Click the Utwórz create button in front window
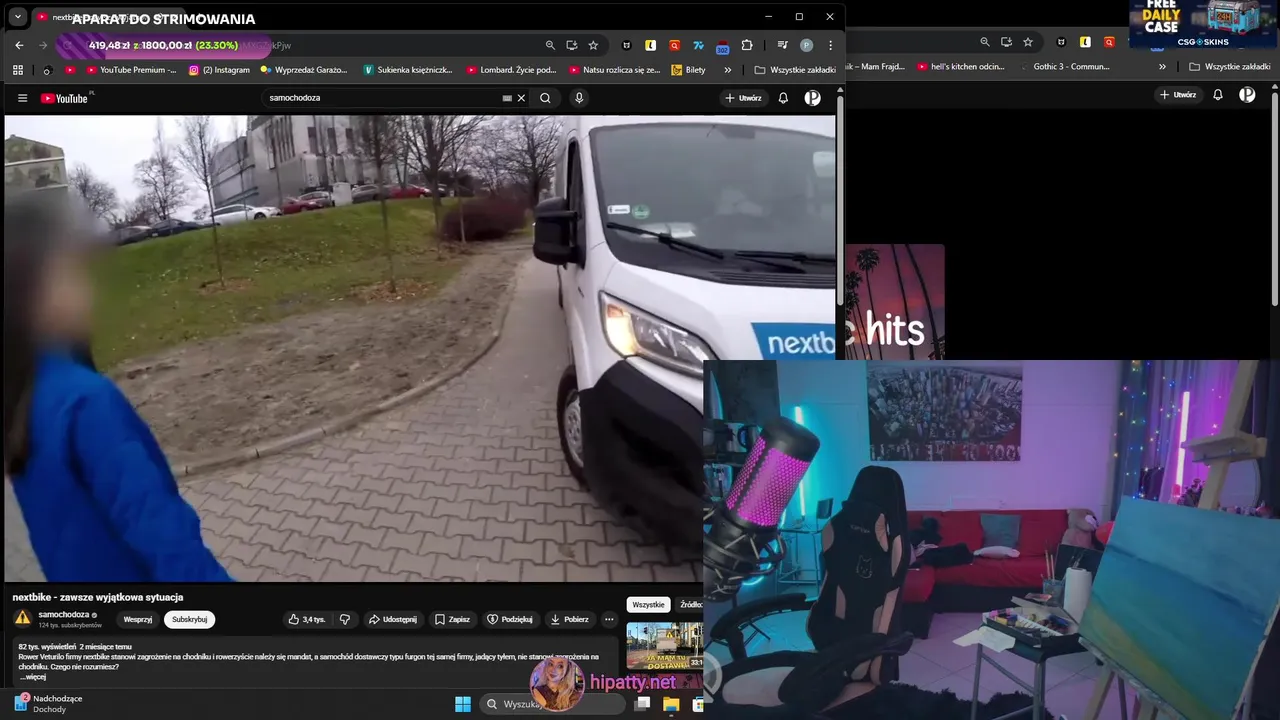1280x720 pixels. 743,98
